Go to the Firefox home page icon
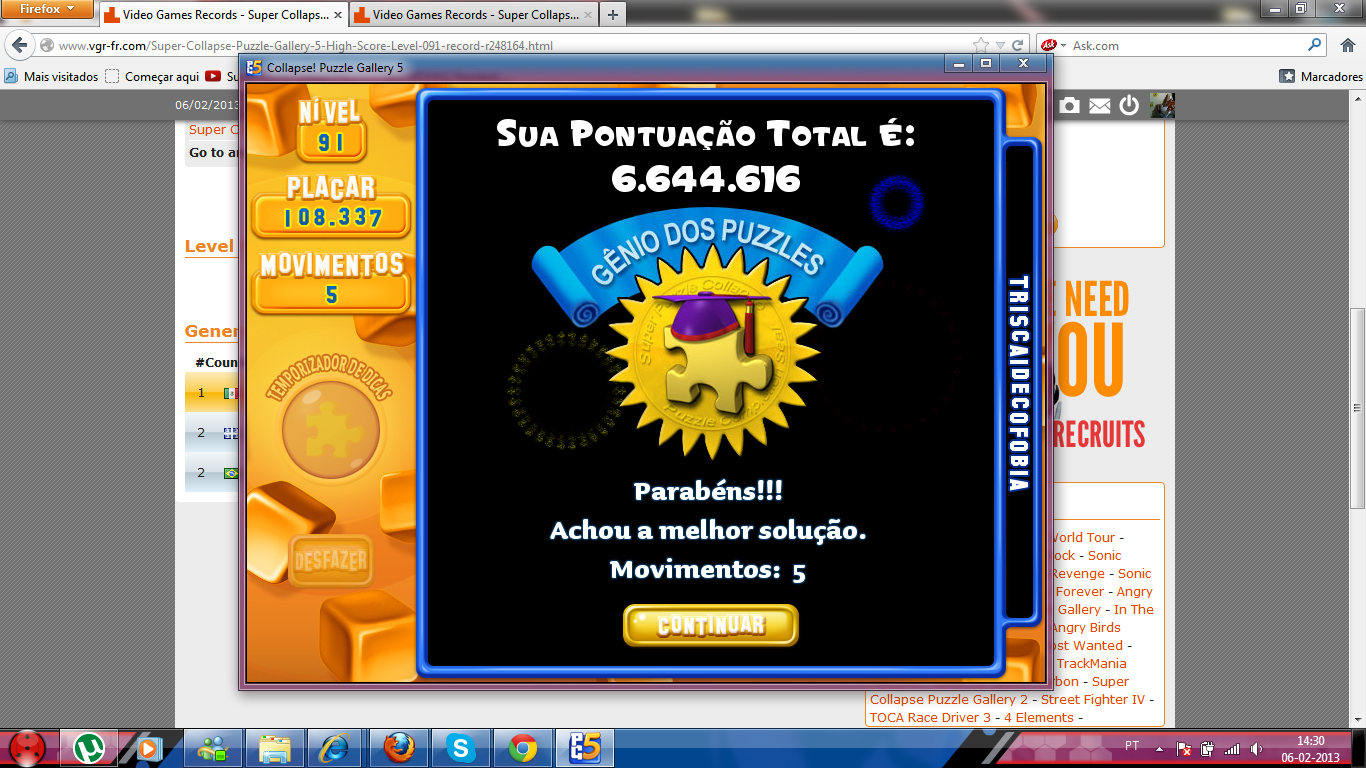1366x768 pixels. [1346, 45]
